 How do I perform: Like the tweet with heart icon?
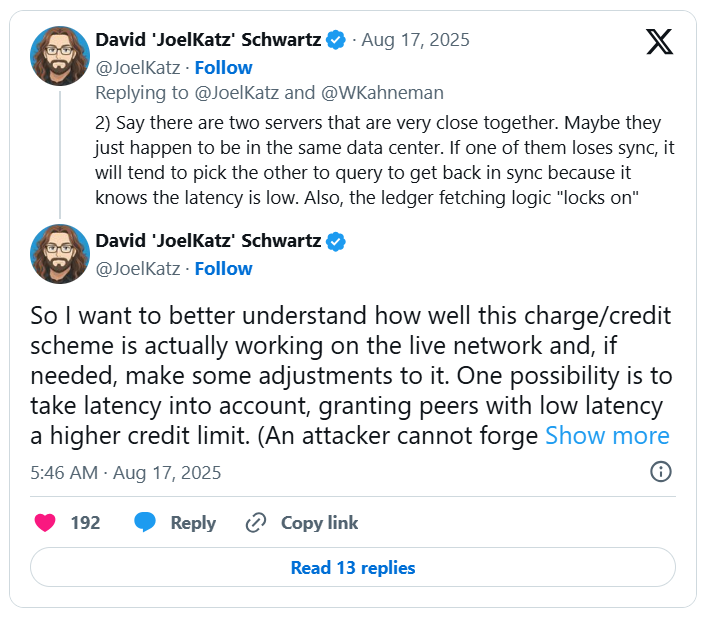tap(45, 522)
